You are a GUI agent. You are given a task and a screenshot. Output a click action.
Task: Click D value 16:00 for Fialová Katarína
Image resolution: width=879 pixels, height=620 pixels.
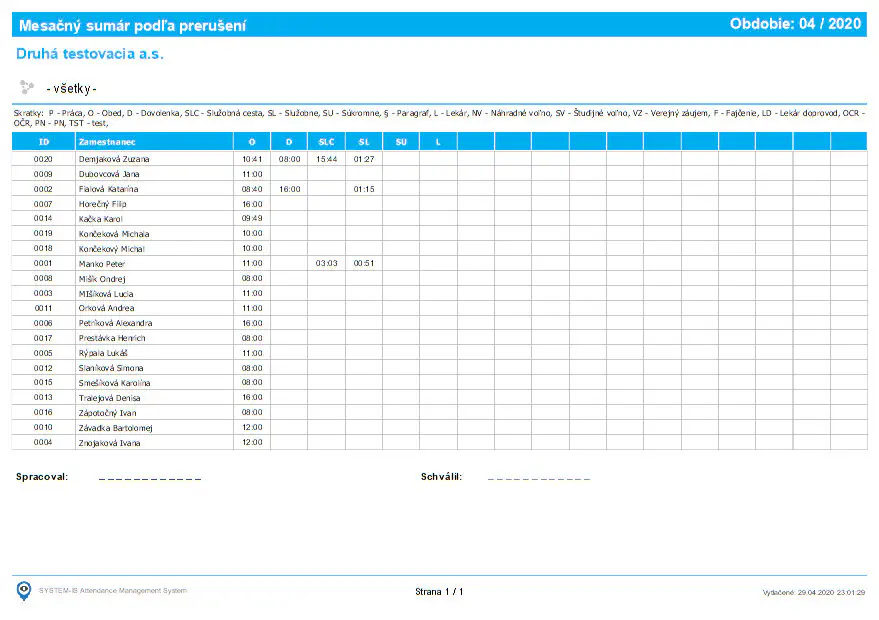(289, 189)
